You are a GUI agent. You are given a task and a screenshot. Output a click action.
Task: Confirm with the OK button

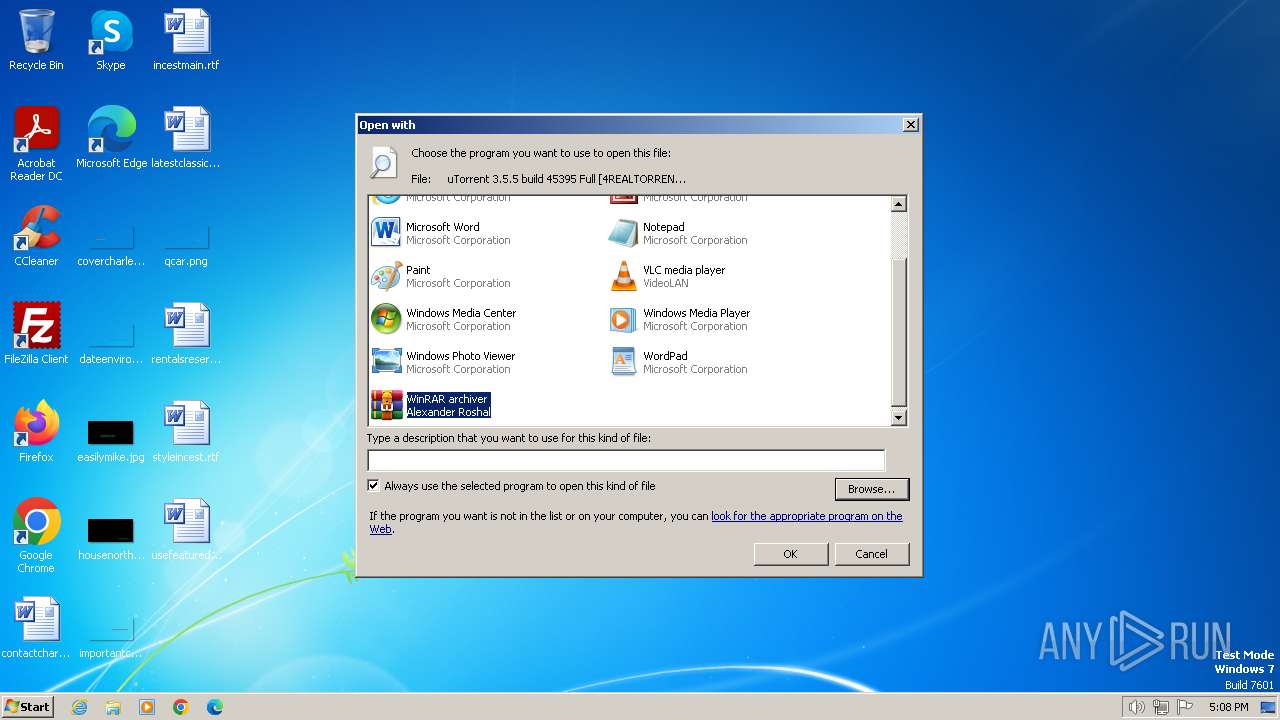[791, 554]
